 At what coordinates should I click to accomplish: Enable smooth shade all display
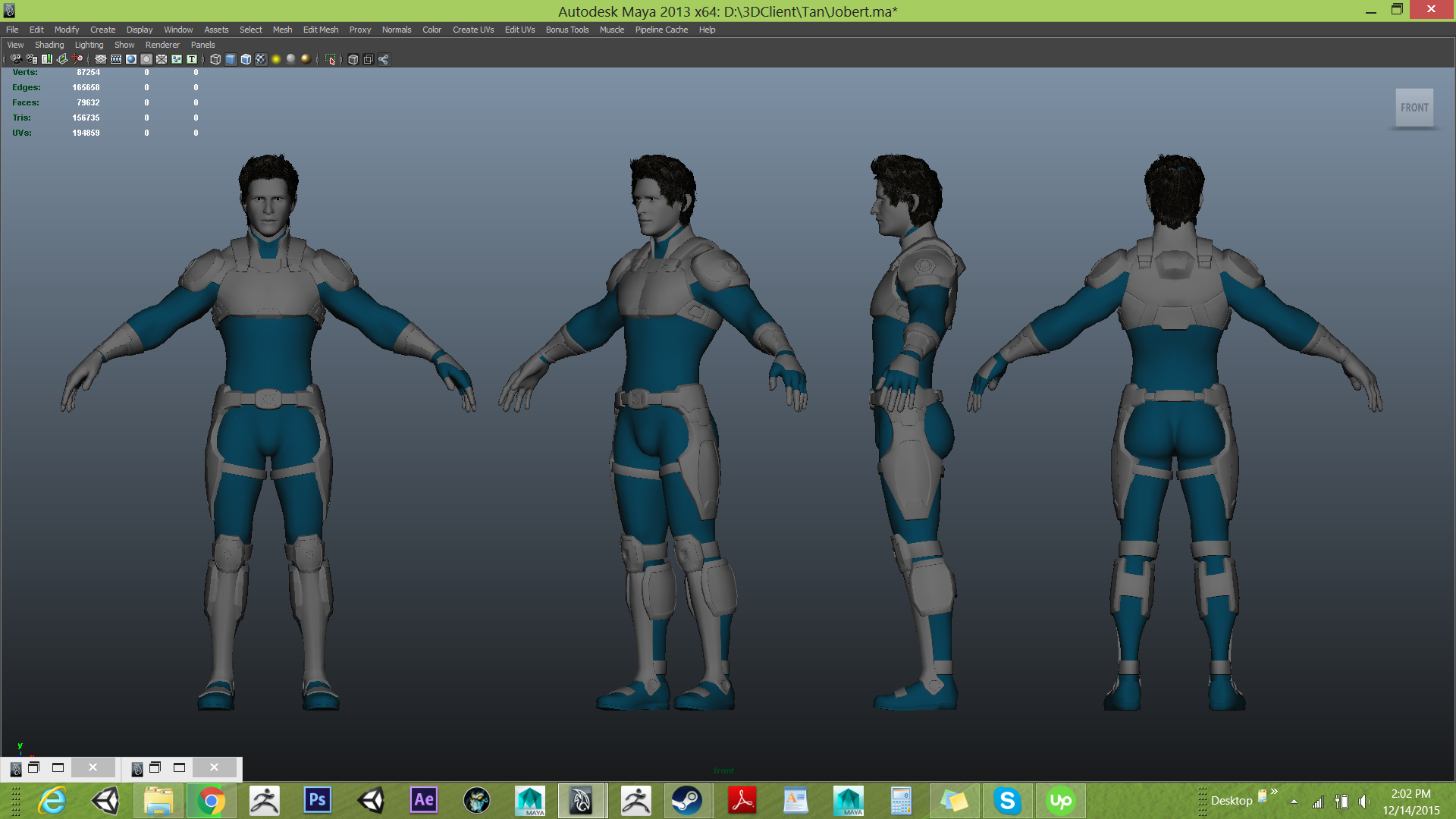pos(231,59)
